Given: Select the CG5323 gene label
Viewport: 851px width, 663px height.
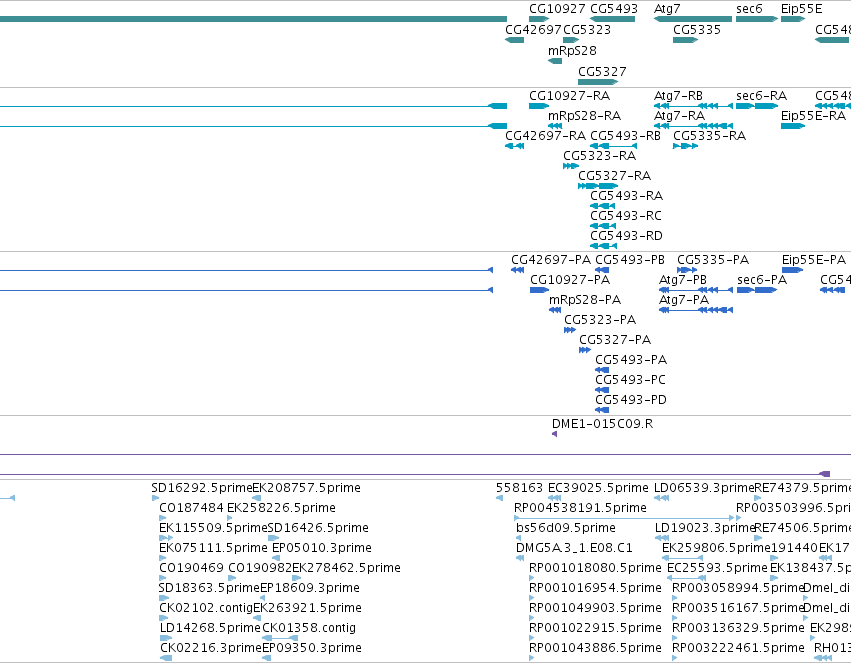Looking at the screenshot, I should click(587, 30).
